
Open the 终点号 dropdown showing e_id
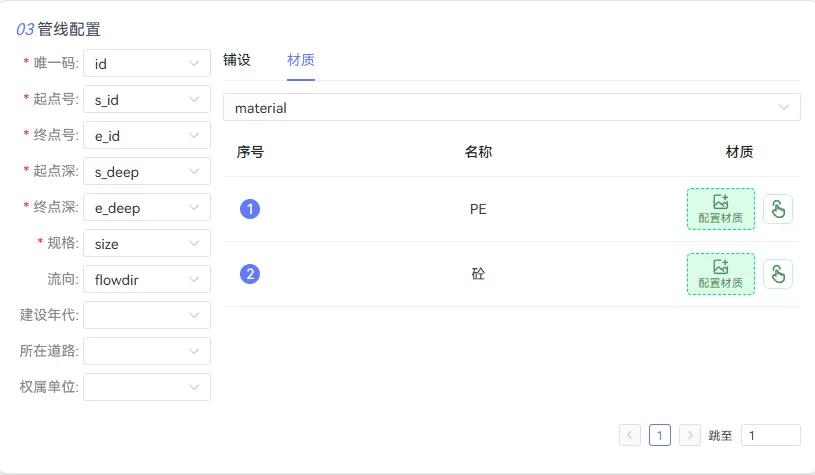tap(147, 135)
